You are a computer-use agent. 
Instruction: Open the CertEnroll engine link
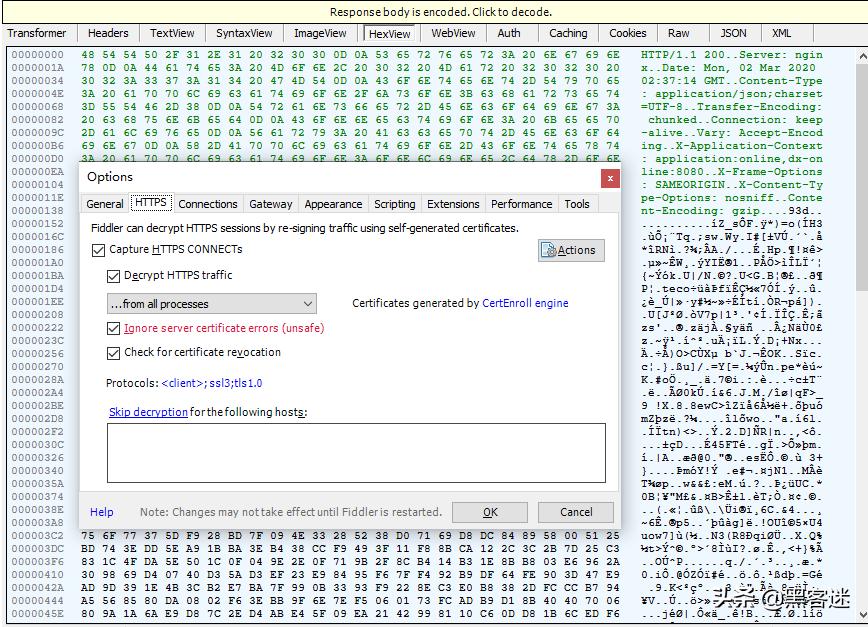pos(525,304)
